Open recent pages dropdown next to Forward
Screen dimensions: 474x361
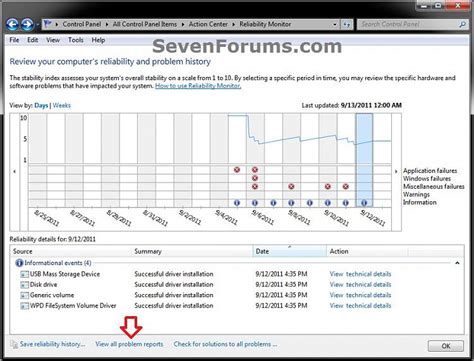tap(37, 24)
